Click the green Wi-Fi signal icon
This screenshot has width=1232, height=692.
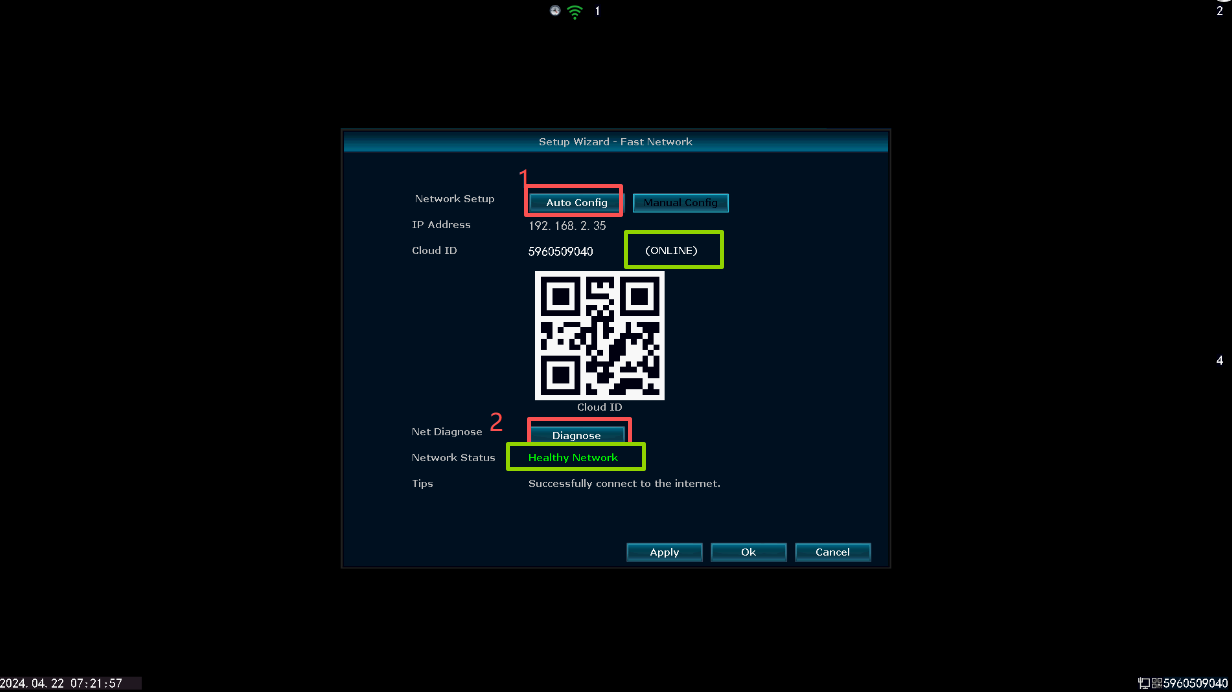tap(575, 12)
